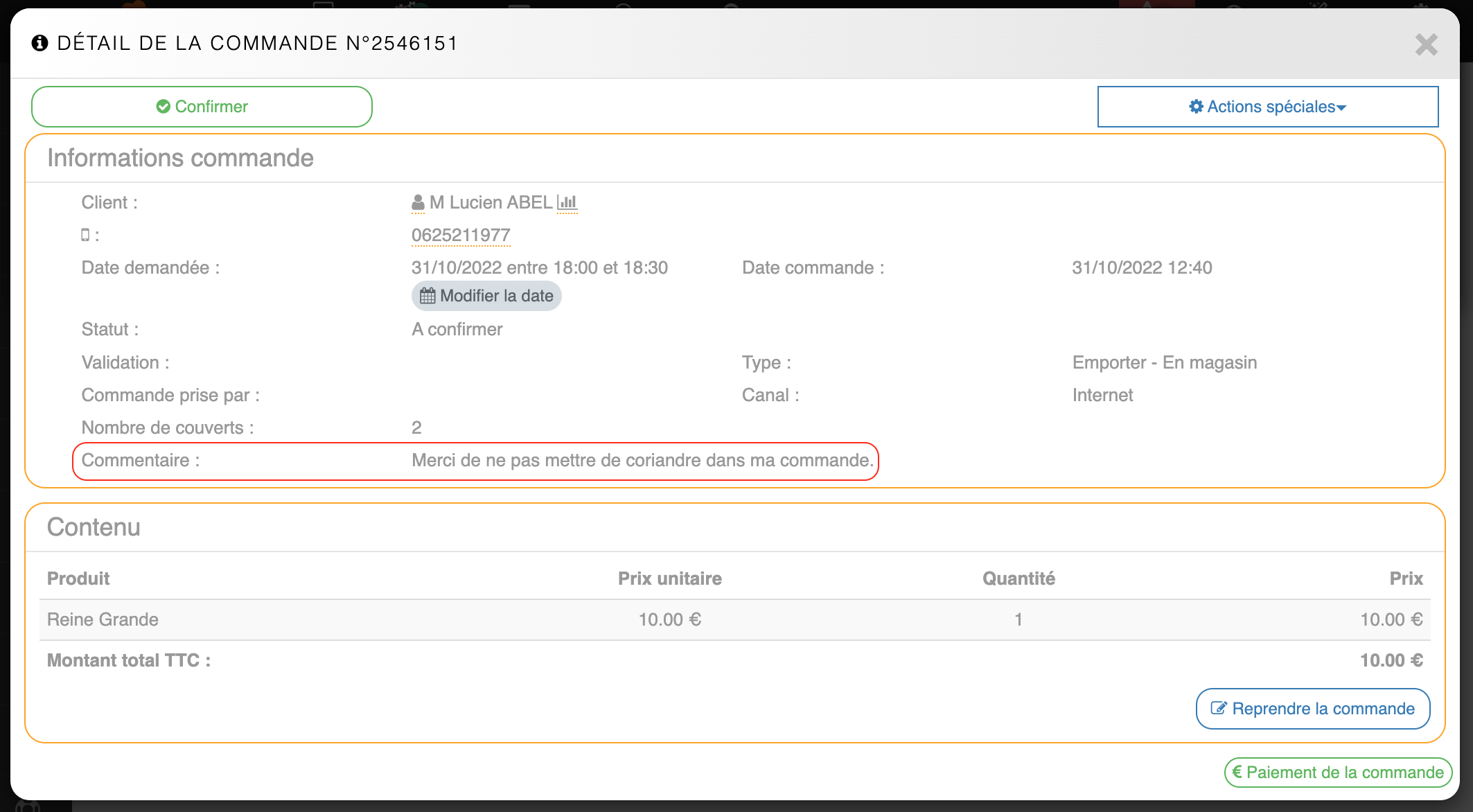Click the calendar icon in Modifier la date
Image resolution: width=1473 pixels, height=812 pixels.
pos(427,296)
